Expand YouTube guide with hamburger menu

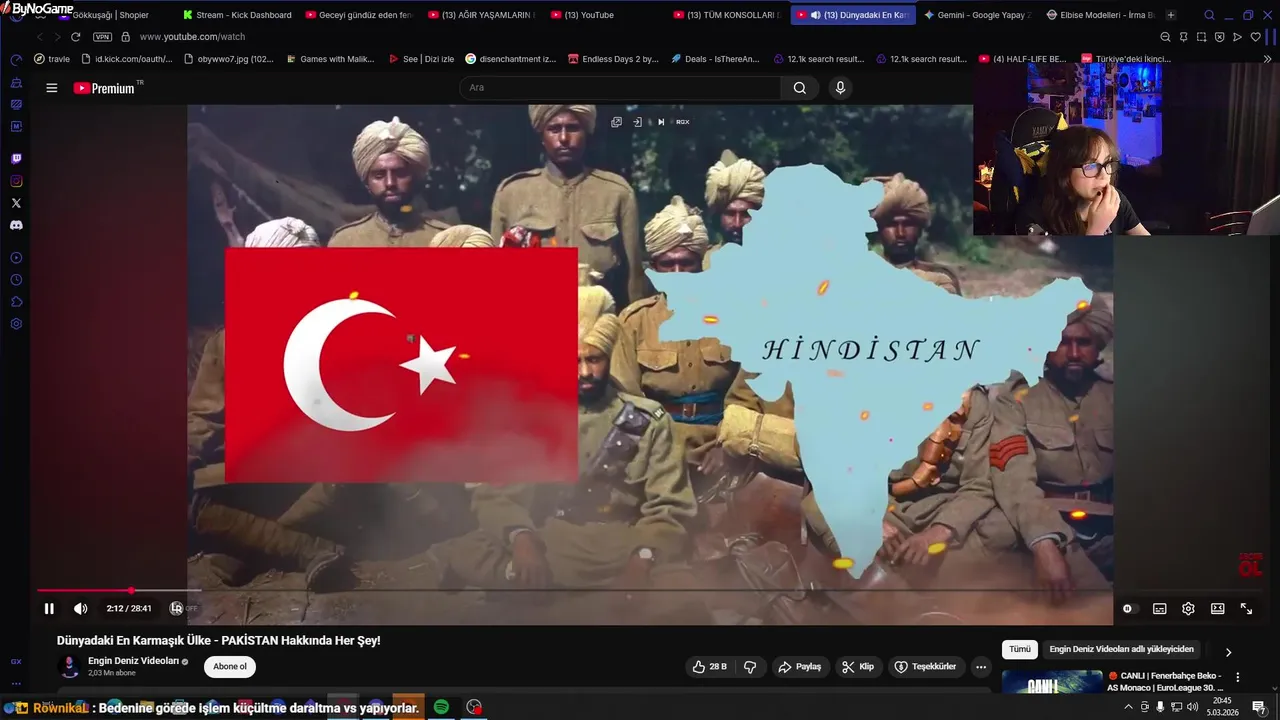[x=52, y=88]
